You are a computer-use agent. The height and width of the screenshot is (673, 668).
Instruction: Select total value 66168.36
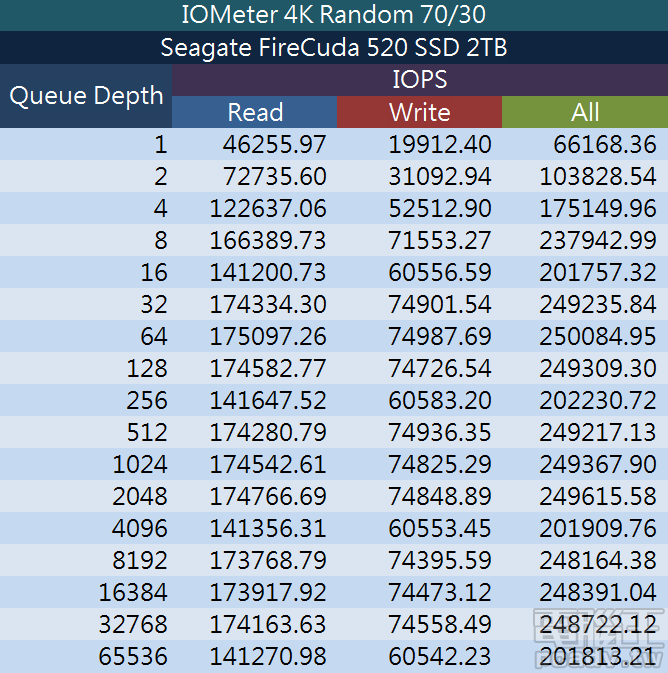click(605, 144)
